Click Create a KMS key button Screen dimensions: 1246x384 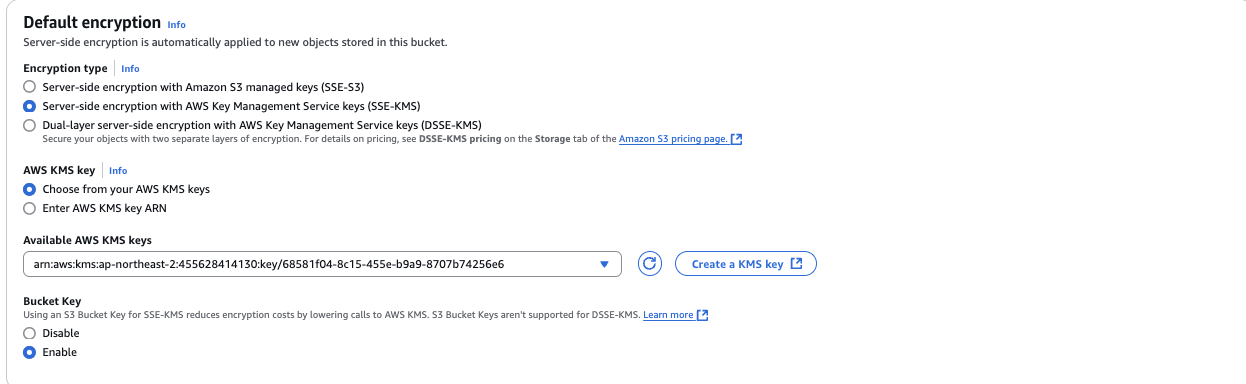point(746,264)
